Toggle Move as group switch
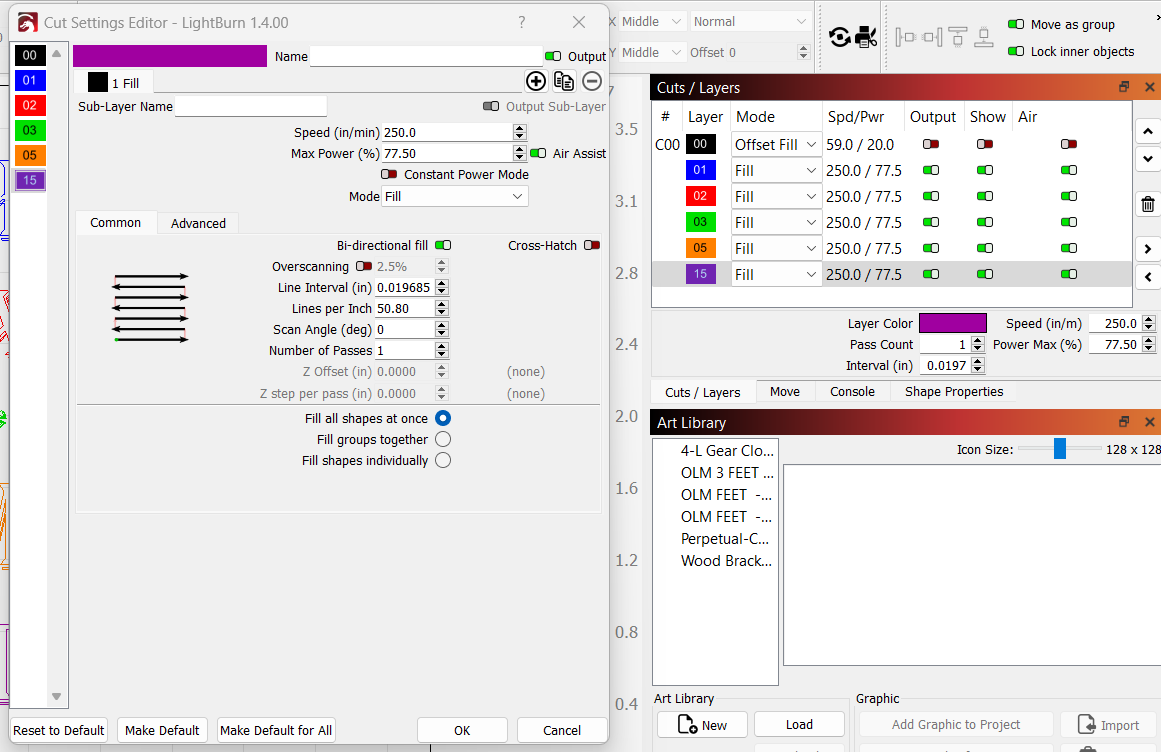The width and height of the screenshot is (1161, 752). [x=1016, y=24]
